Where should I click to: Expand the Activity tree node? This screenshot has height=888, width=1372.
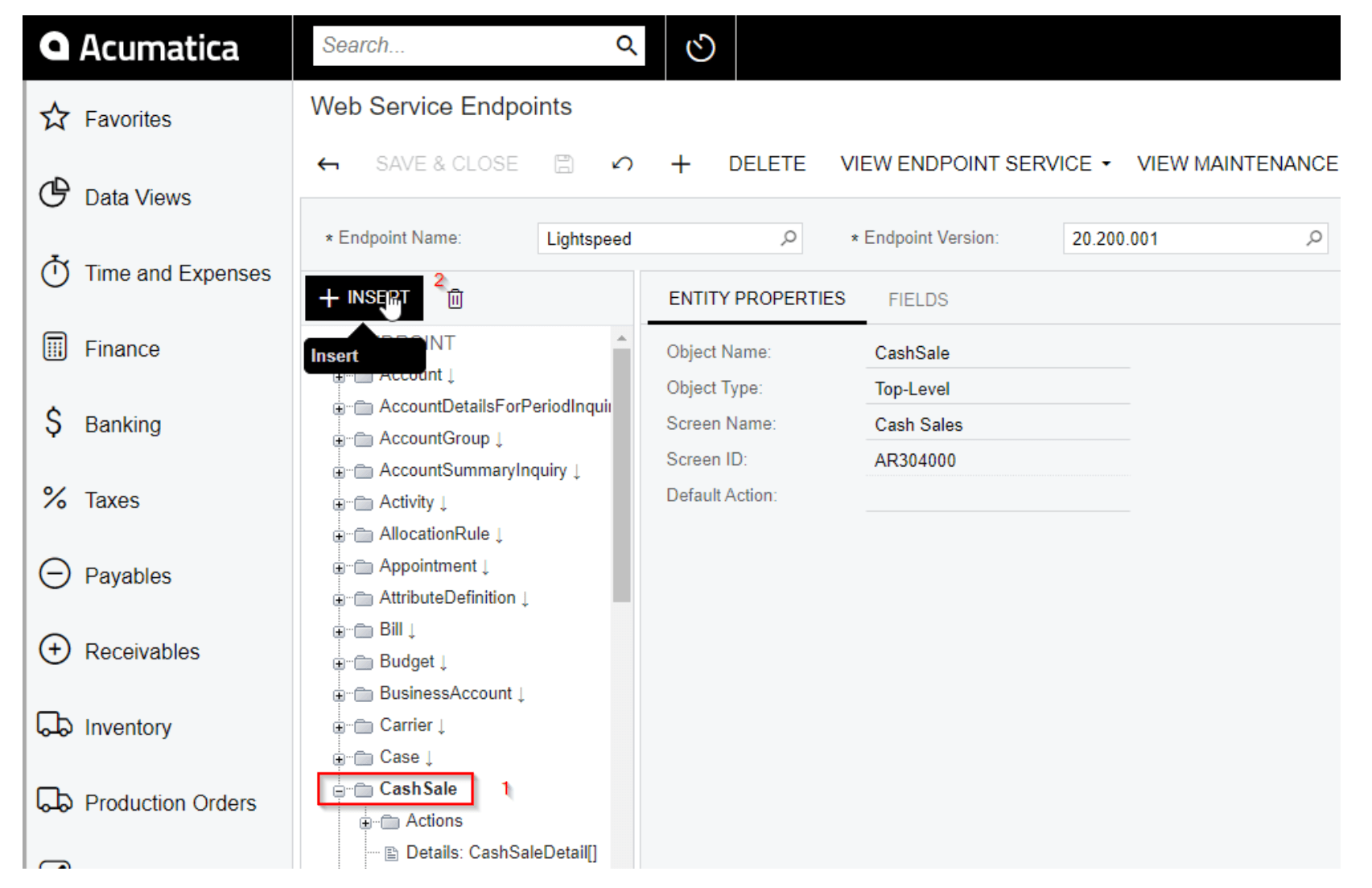pos(339,504)
